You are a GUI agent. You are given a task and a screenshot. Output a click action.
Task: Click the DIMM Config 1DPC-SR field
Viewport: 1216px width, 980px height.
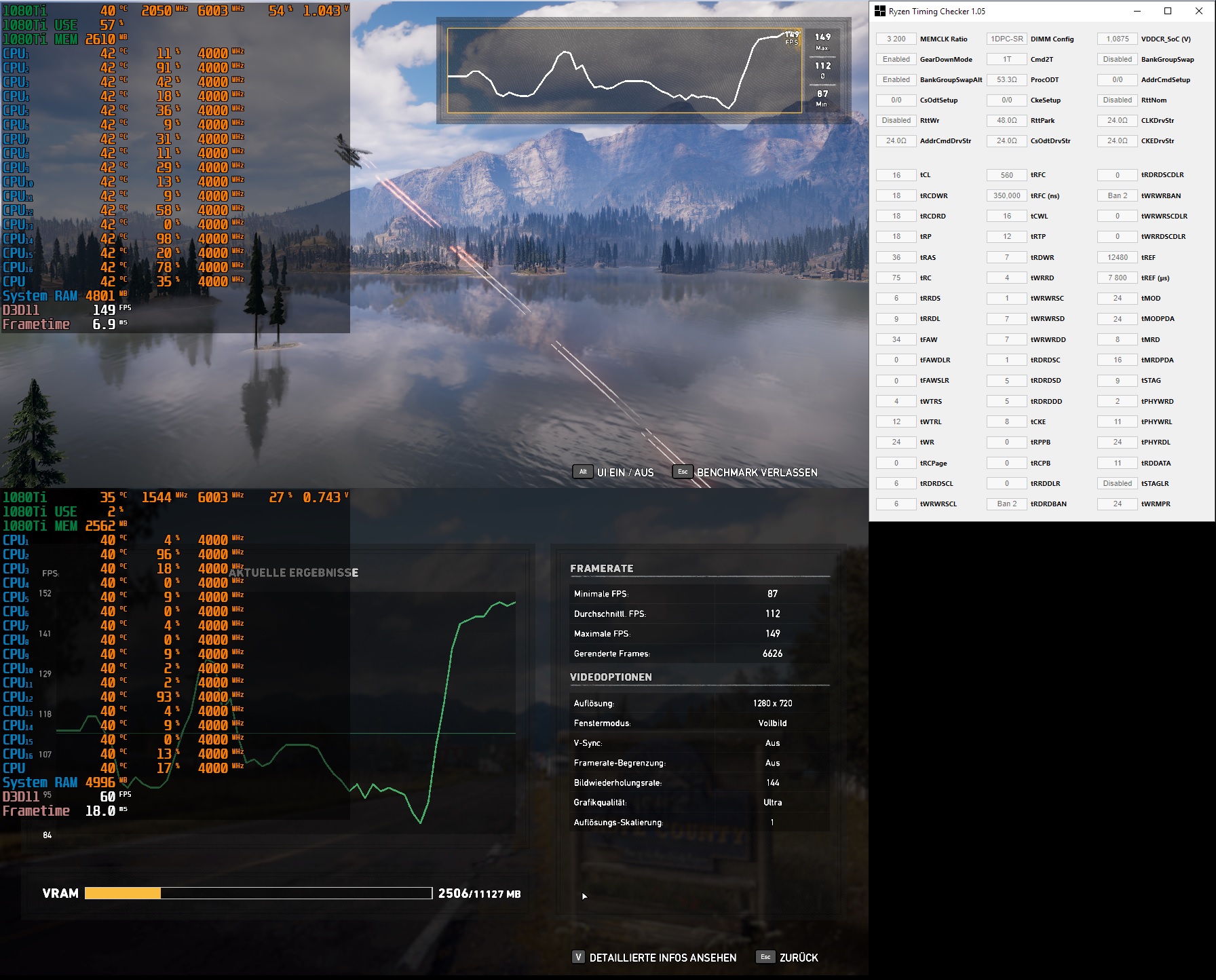(1007, 39)
